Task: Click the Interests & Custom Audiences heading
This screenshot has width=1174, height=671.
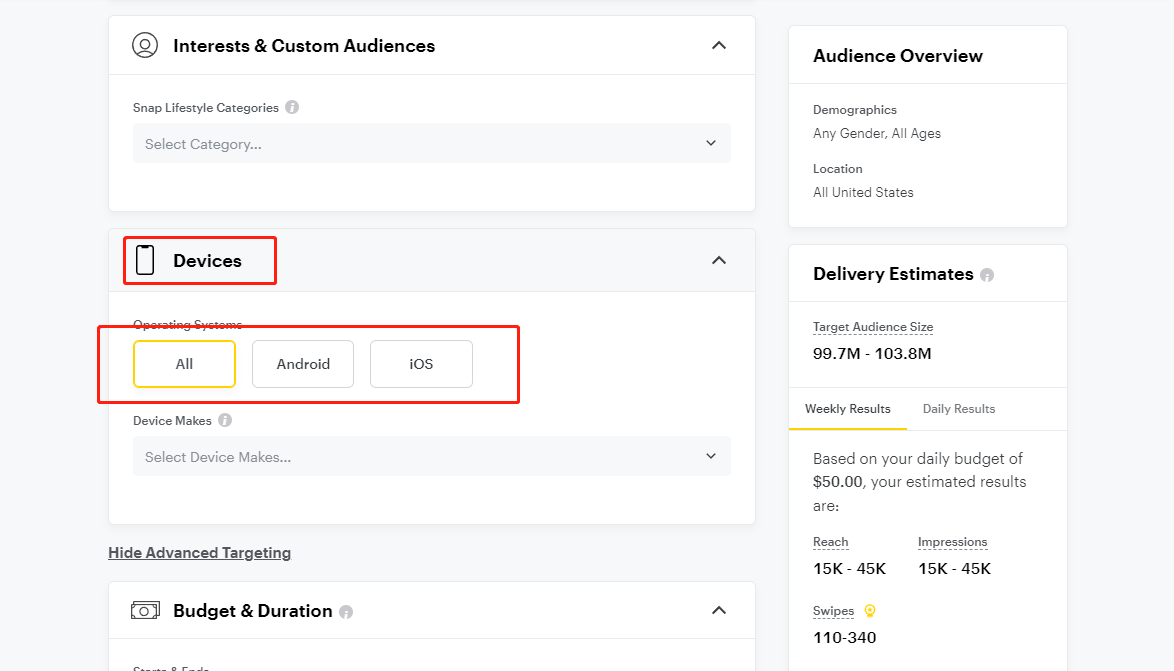Action: [304, 46]
